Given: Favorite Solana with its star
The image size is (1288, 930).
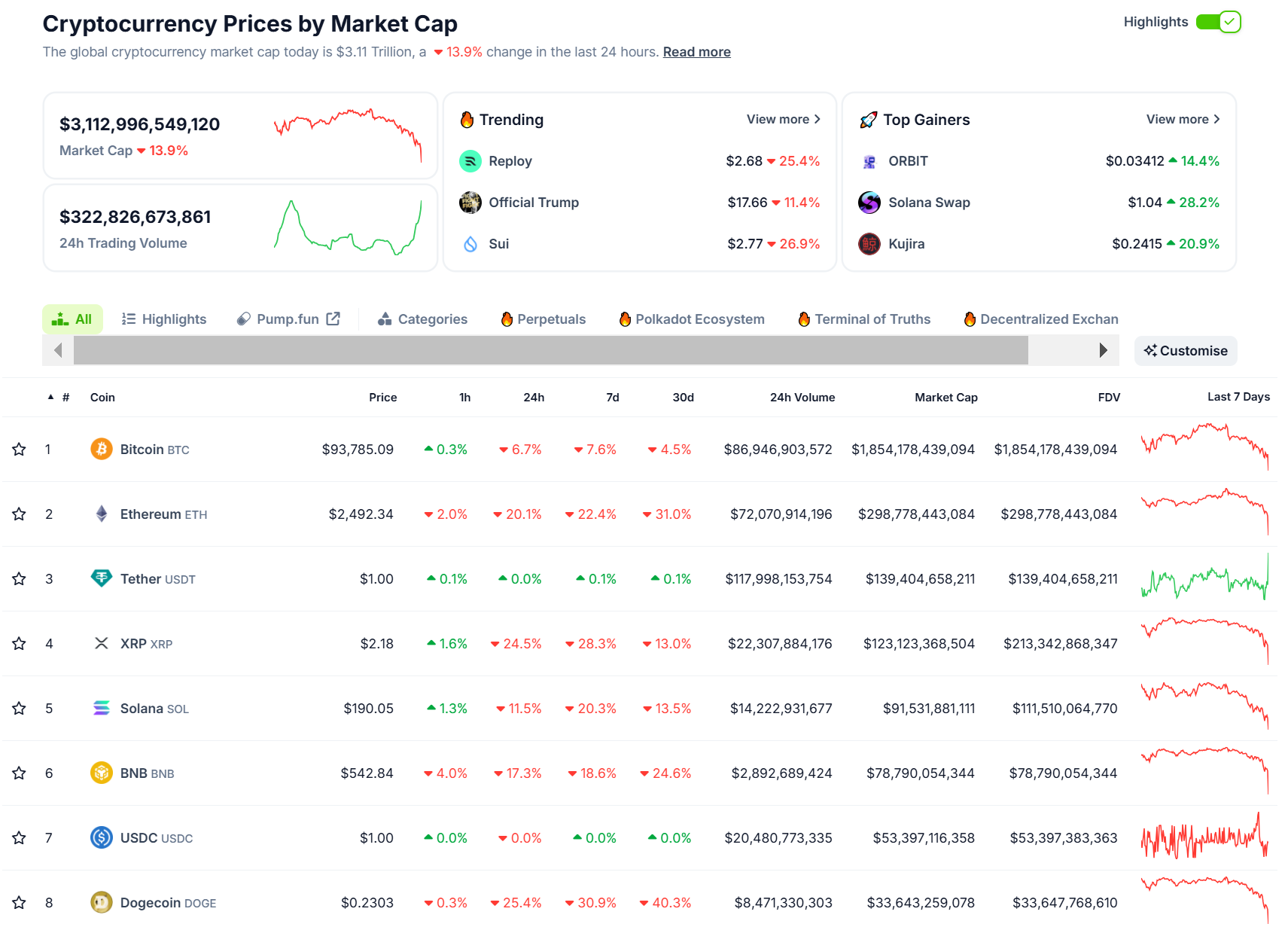Looking at the screenshot, I should [20, 709].
